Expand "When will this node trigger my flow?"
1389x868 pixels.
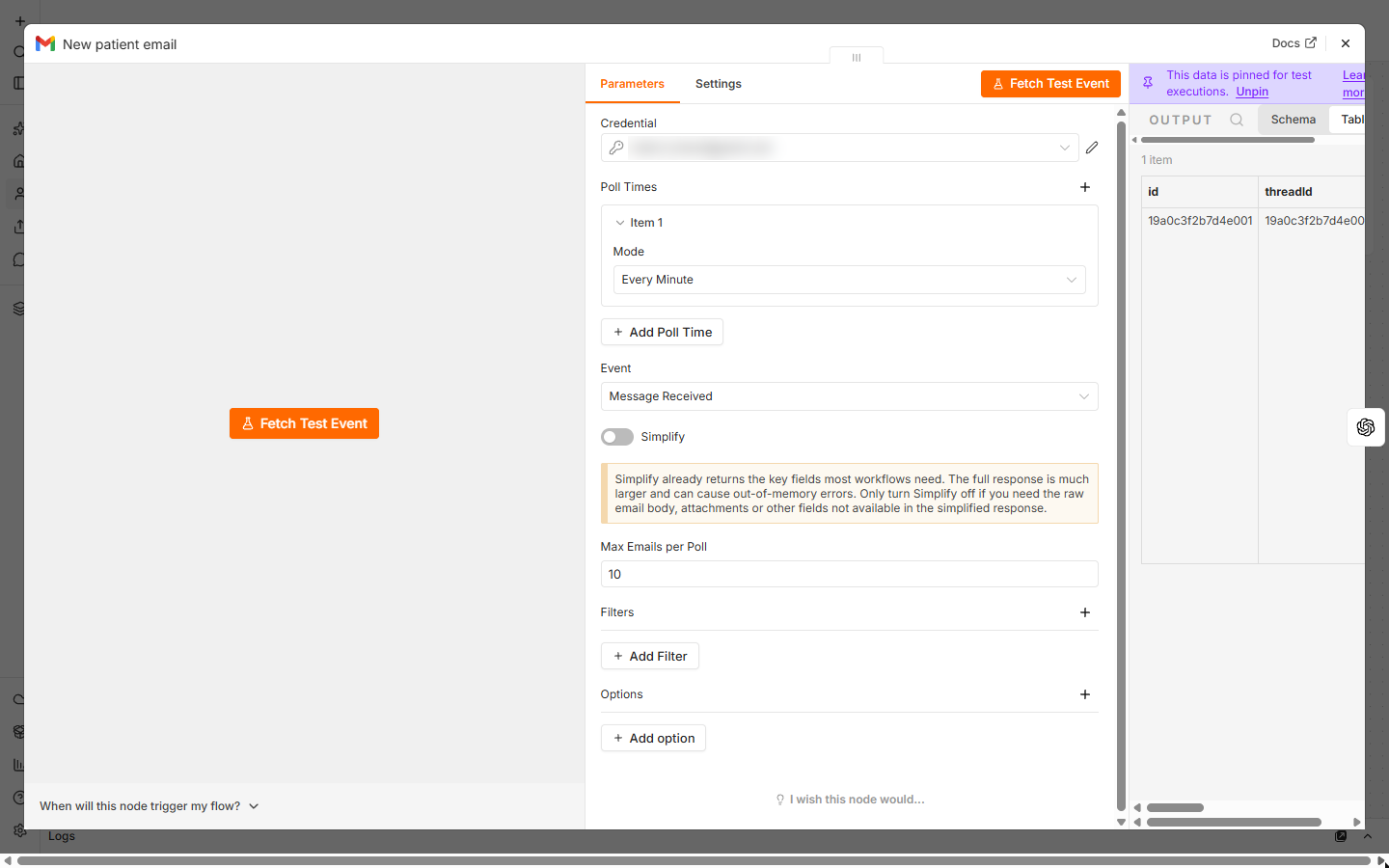coord(150,806)
